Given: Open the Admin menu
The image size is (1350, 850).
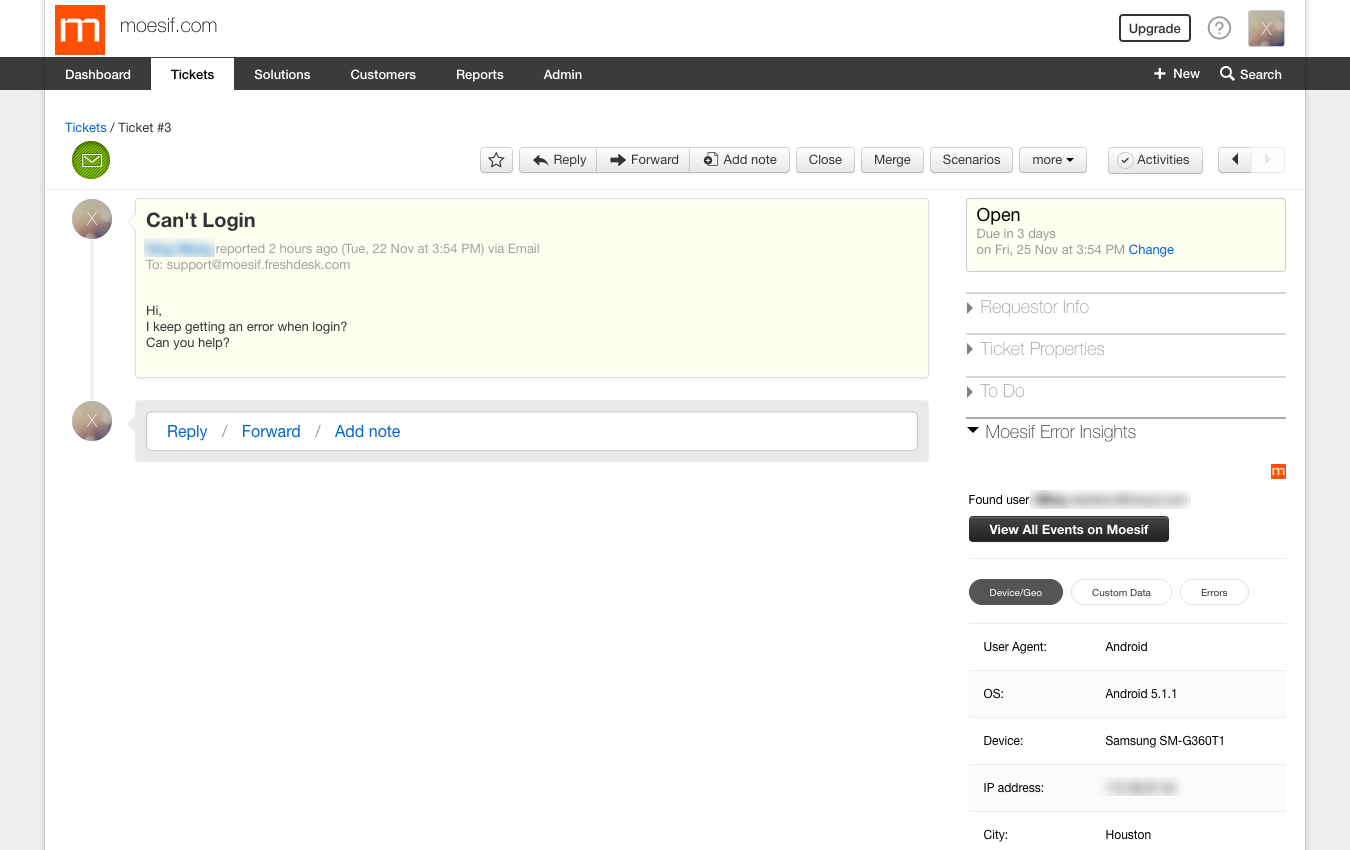Looking at the screenshot, I should point(562,74).
